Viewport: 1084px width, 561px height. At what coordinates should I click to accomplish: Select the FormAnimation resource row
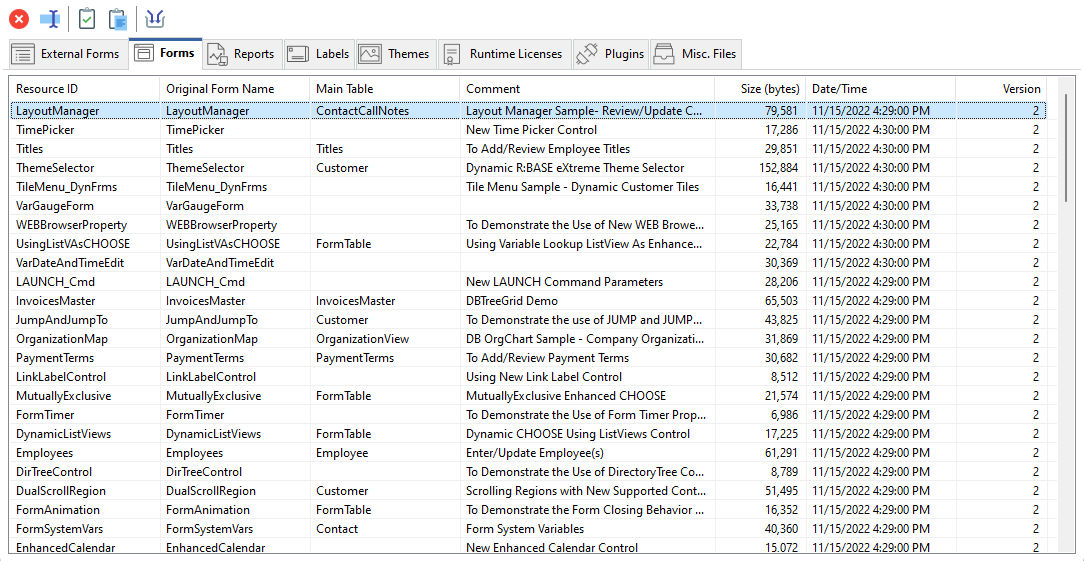point(528,510)
